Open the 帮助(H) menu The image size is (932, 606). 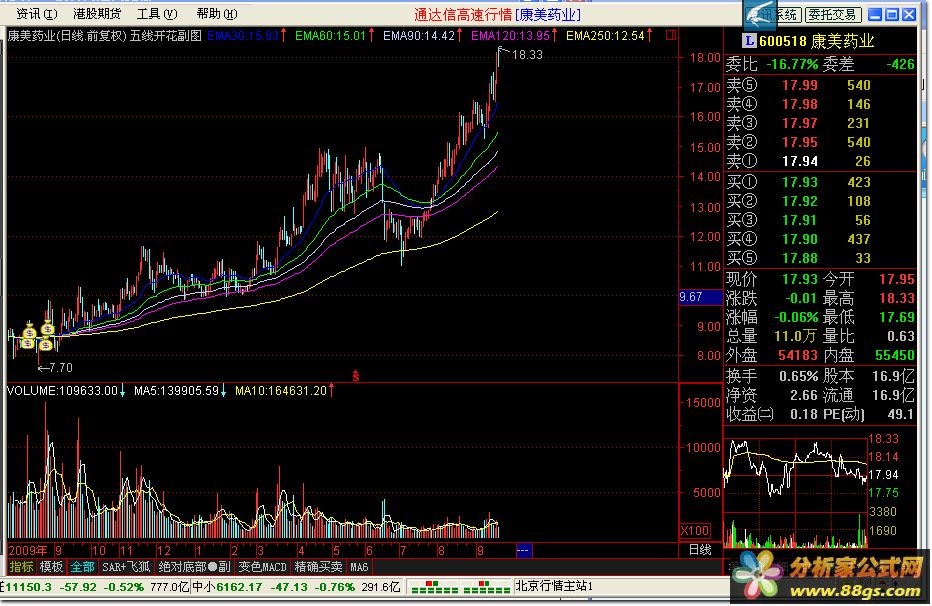[x=216, y=14]
